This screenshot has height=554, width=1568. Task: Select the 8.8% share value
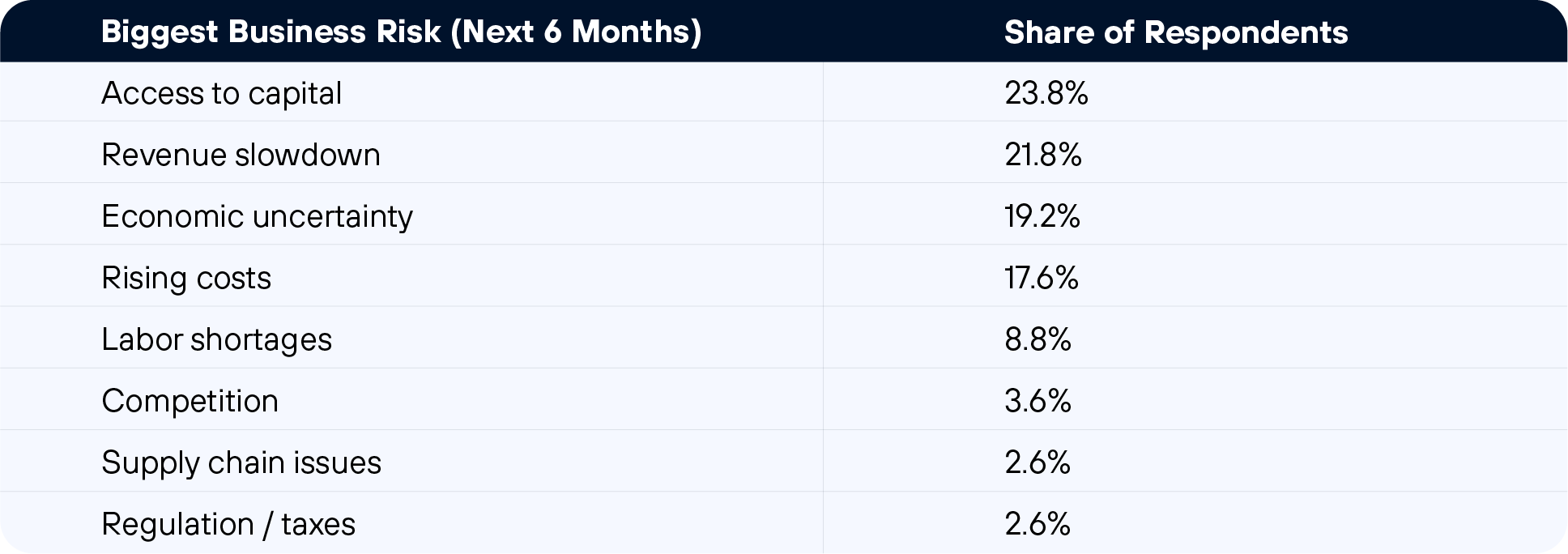tap(1038, 339)
